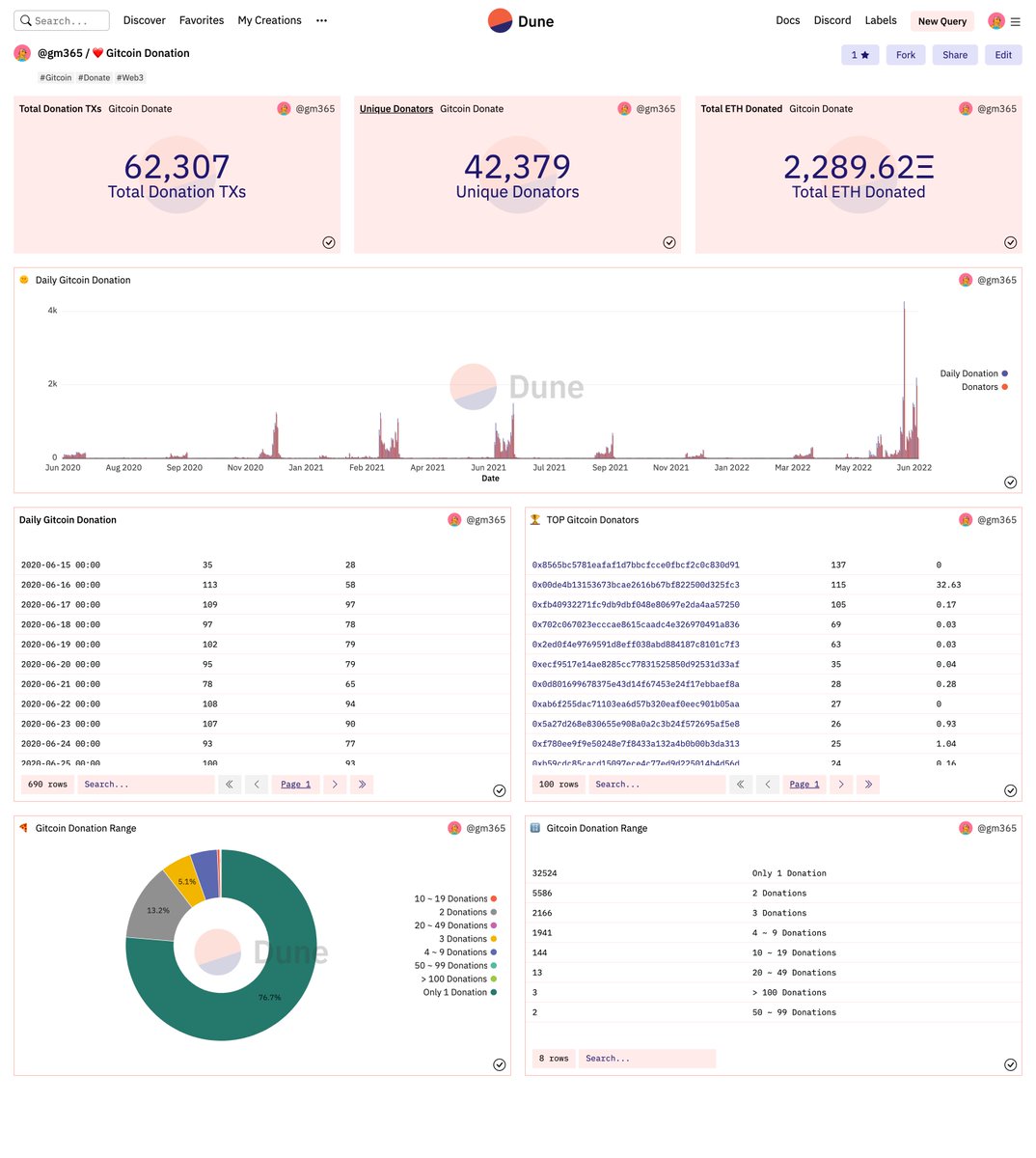Open My Creations in the top navigation
This screenshot has width=1036, height=1158.
pos(270,20)
